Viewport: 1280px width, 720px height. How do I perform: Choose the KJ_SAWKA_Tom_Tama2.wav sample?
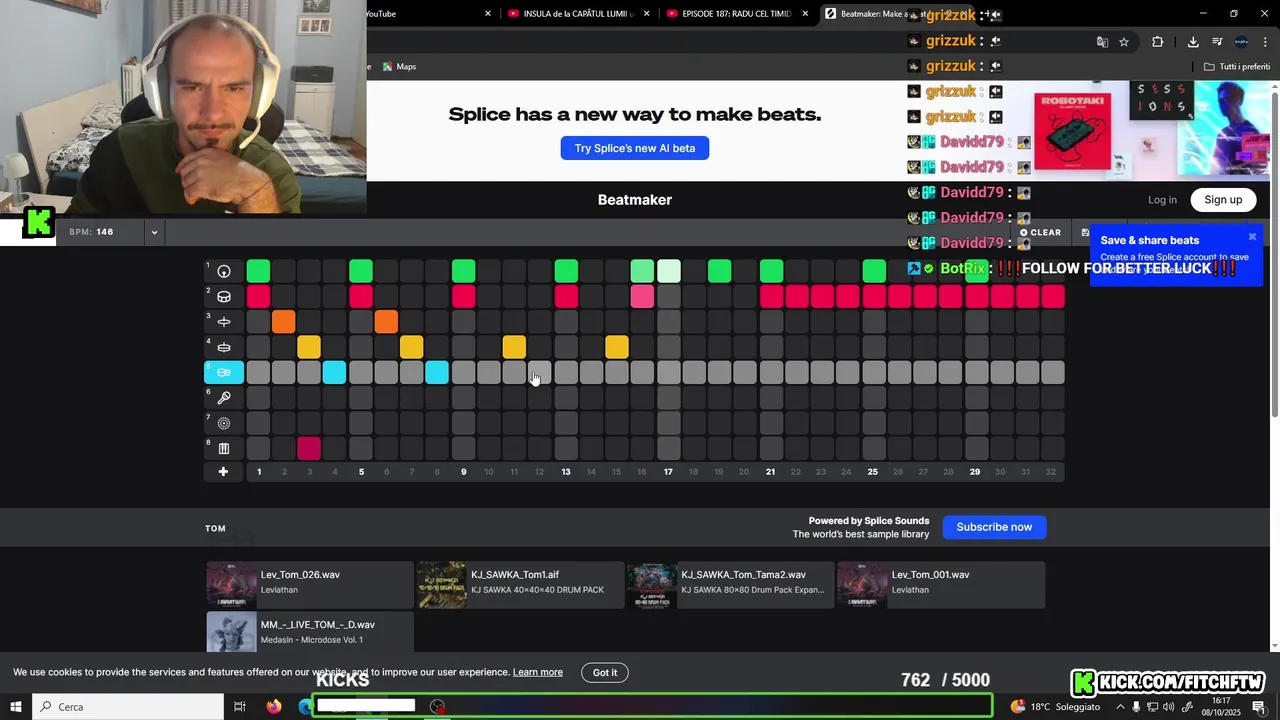click(x=729, y=584)
